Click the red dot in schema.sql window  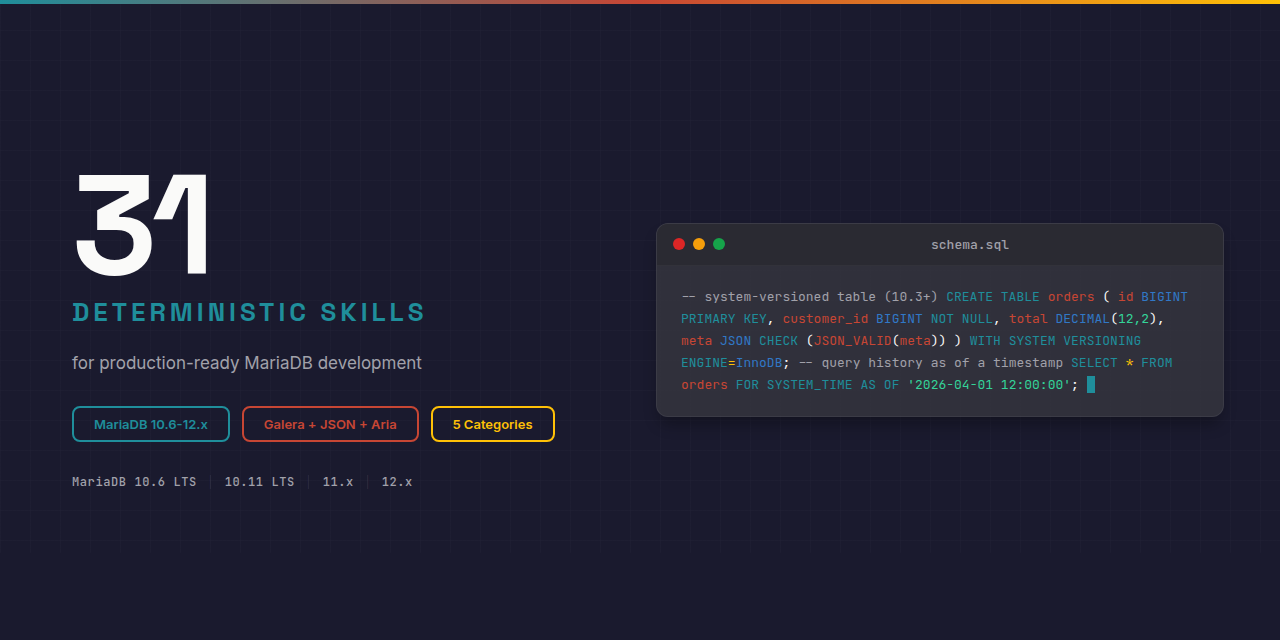click(x=679, y=244)
